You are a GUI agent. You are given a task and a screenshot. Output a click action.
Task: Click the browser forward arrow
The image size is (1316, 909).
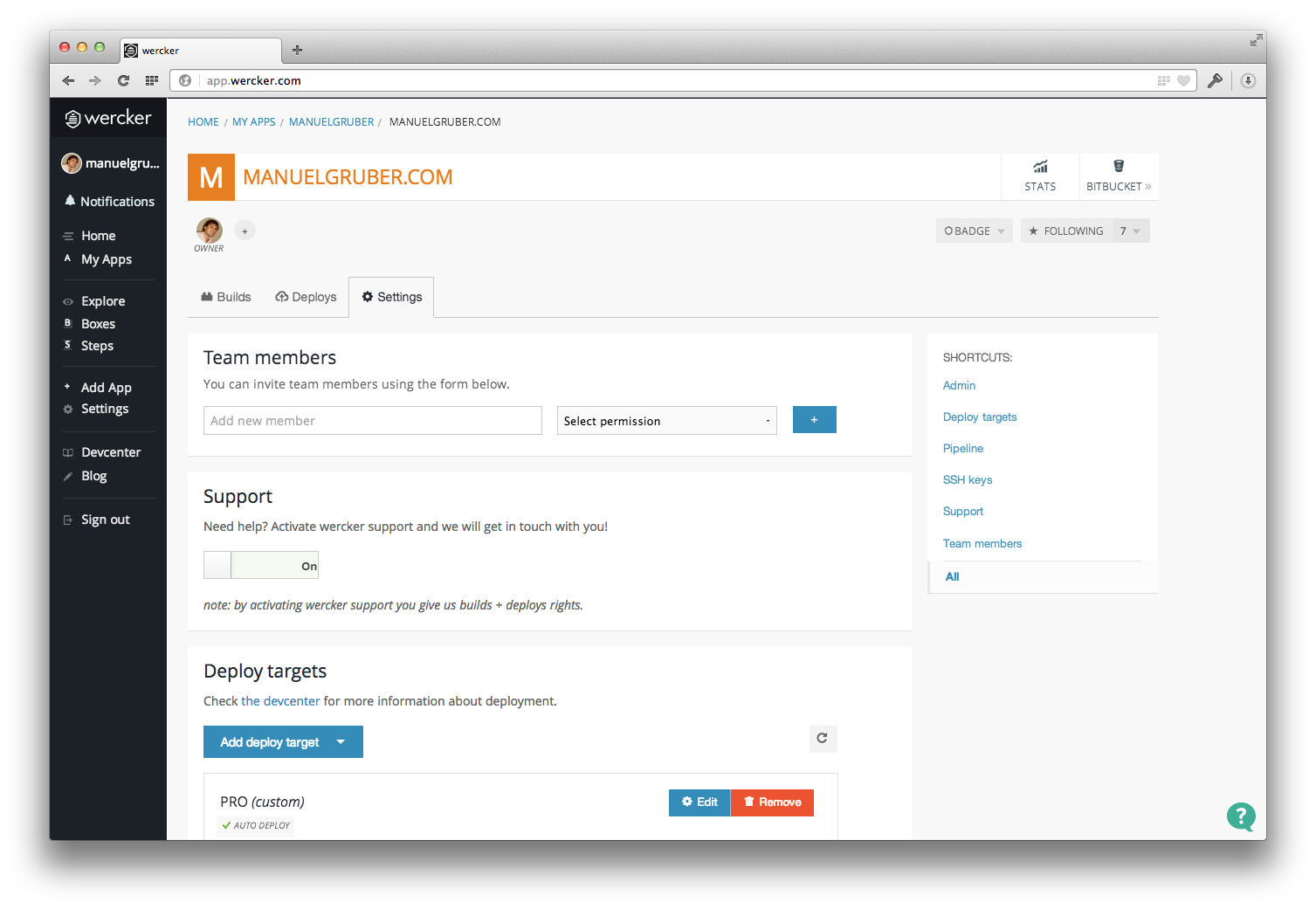point(95,80)
